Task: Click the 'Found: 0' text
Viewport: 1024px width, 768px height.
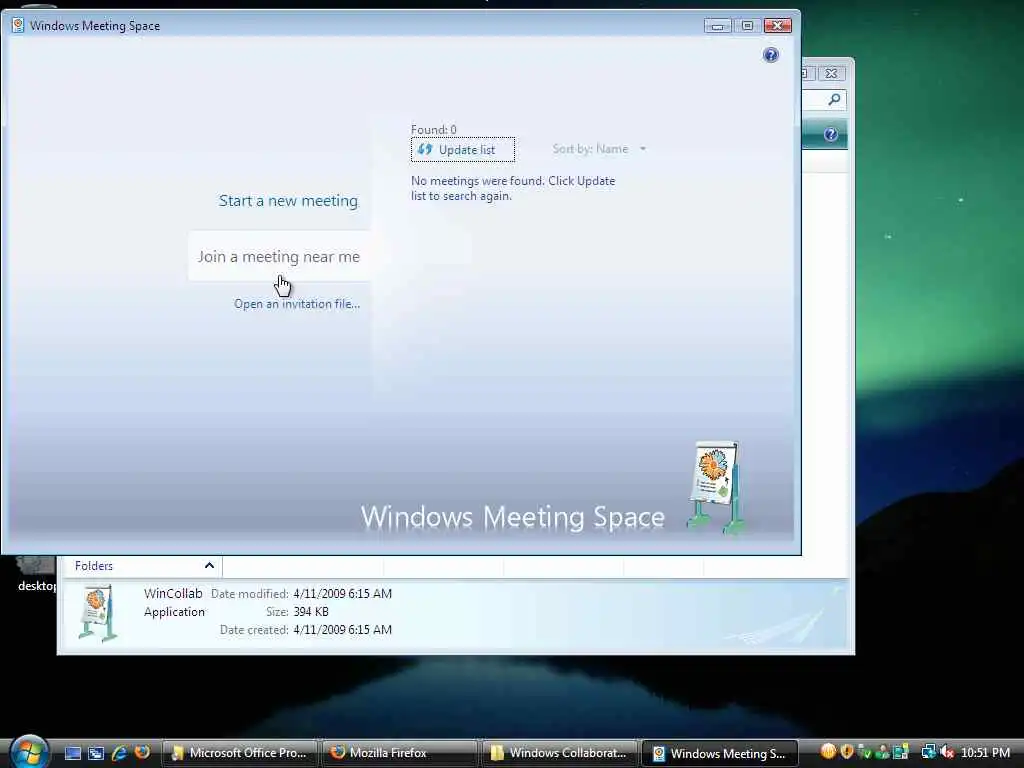Action: pyautogui.click(x=434, y=129)
